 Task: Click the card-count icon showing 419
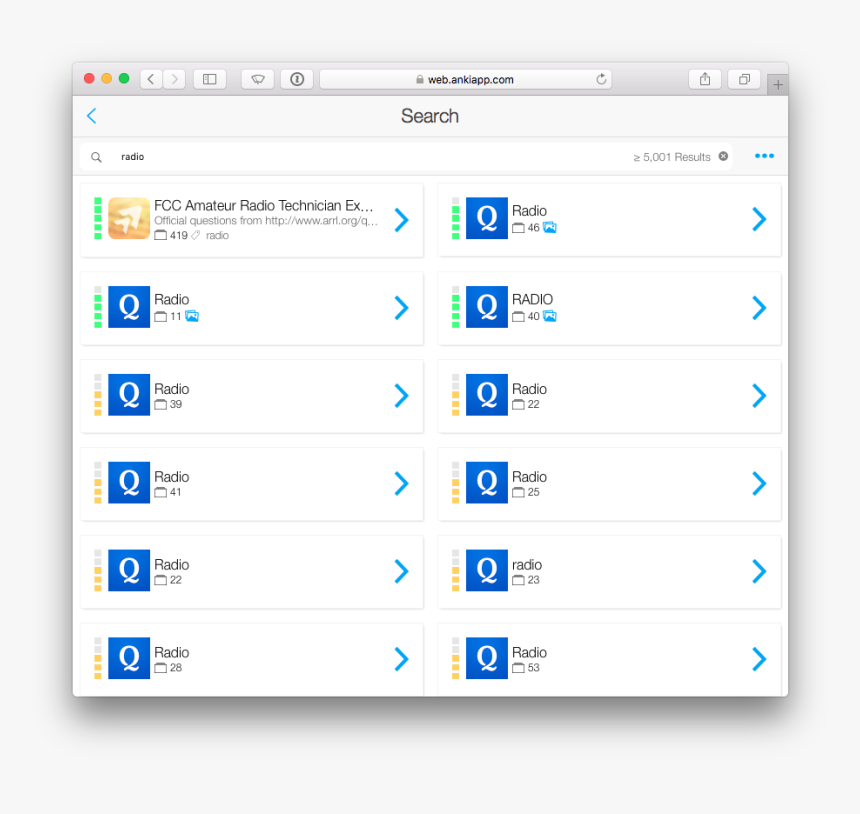(159, 236)
